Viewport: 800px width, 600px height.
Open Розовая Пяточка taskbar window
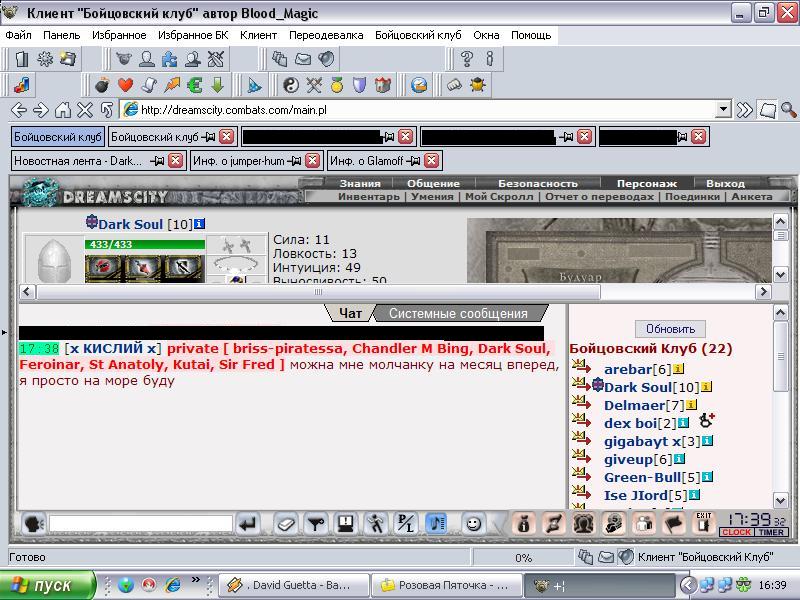pyautogui.click(x=447, y=585)
